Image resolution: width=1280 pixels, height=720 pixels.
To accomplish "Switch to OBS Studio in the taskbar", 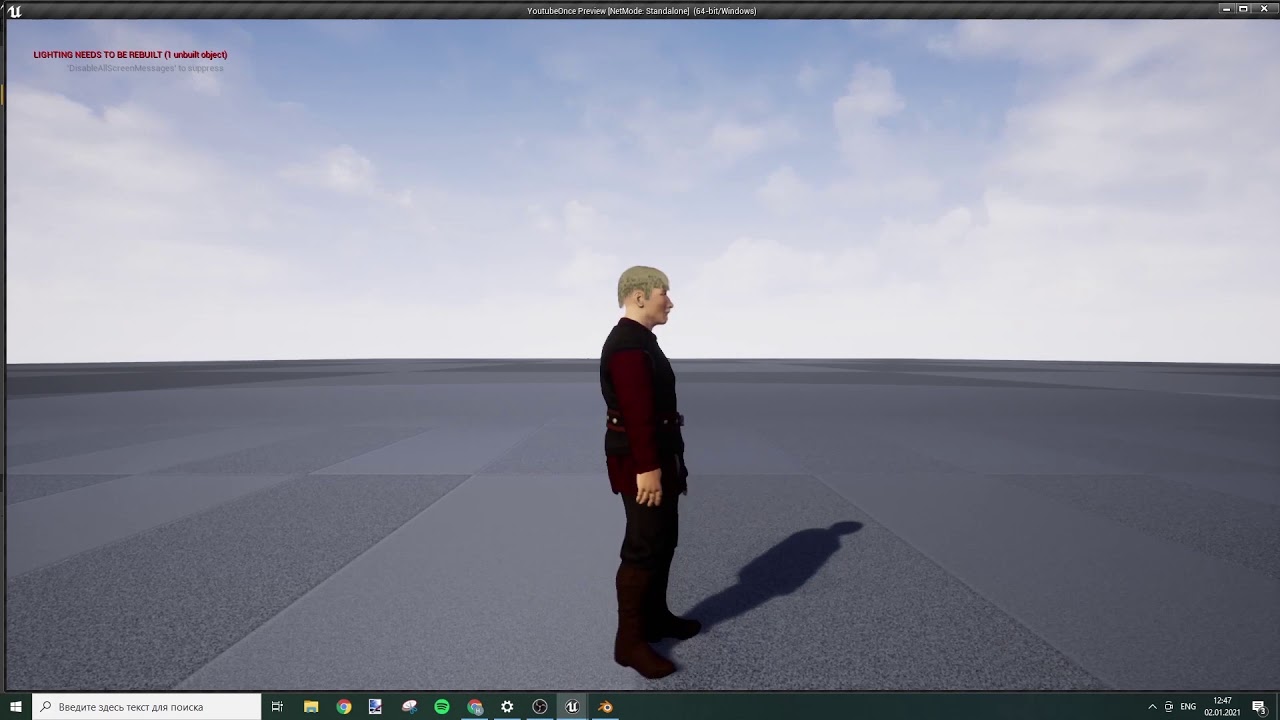I will pyautogui.click(x=540, y=706).
